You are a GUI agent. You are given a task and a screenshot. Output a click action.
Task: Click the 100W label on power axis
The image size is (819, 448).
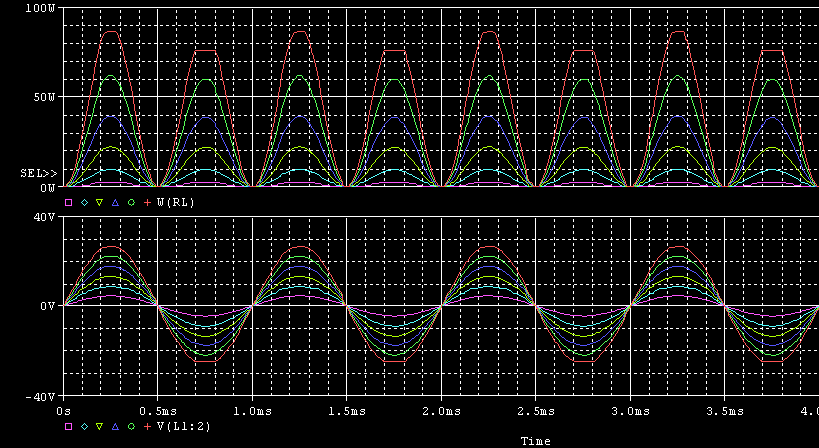tap(40, 8)
